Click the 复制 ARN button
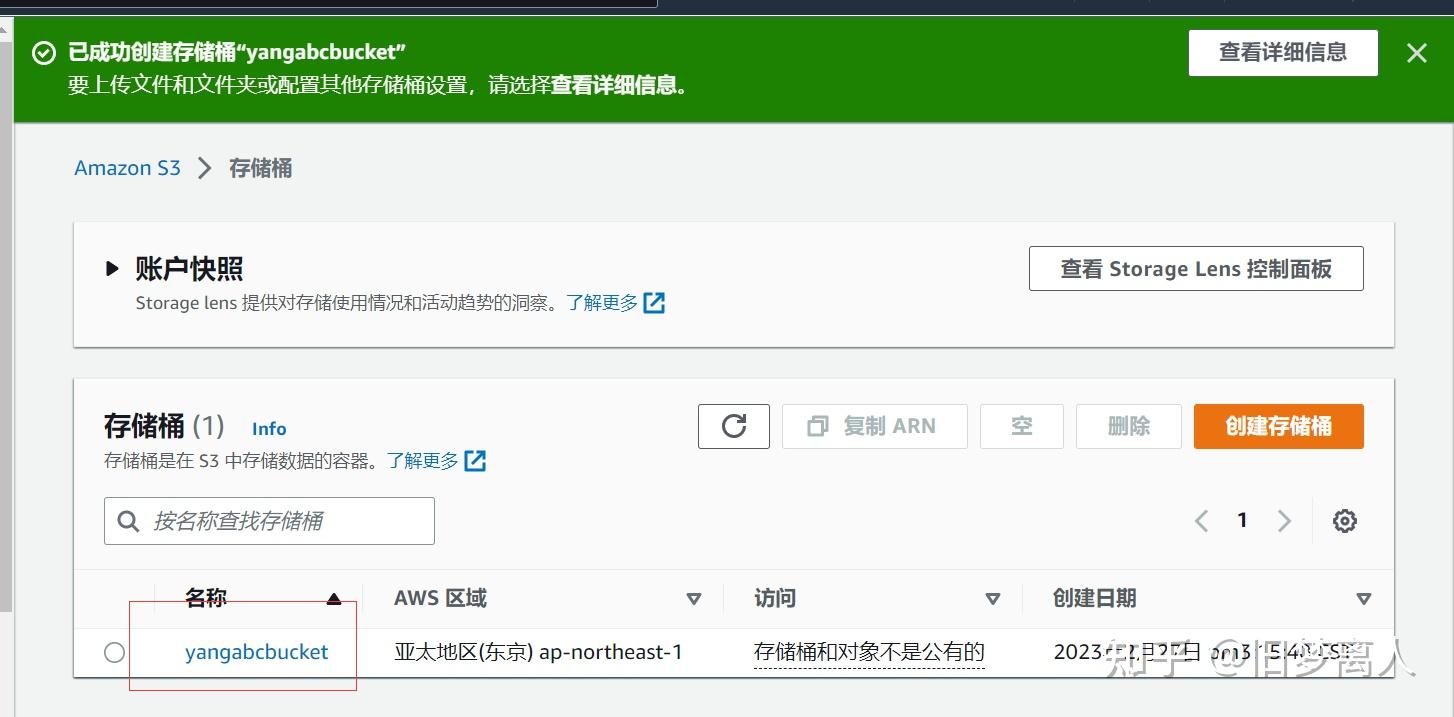 tap(874, 426)
